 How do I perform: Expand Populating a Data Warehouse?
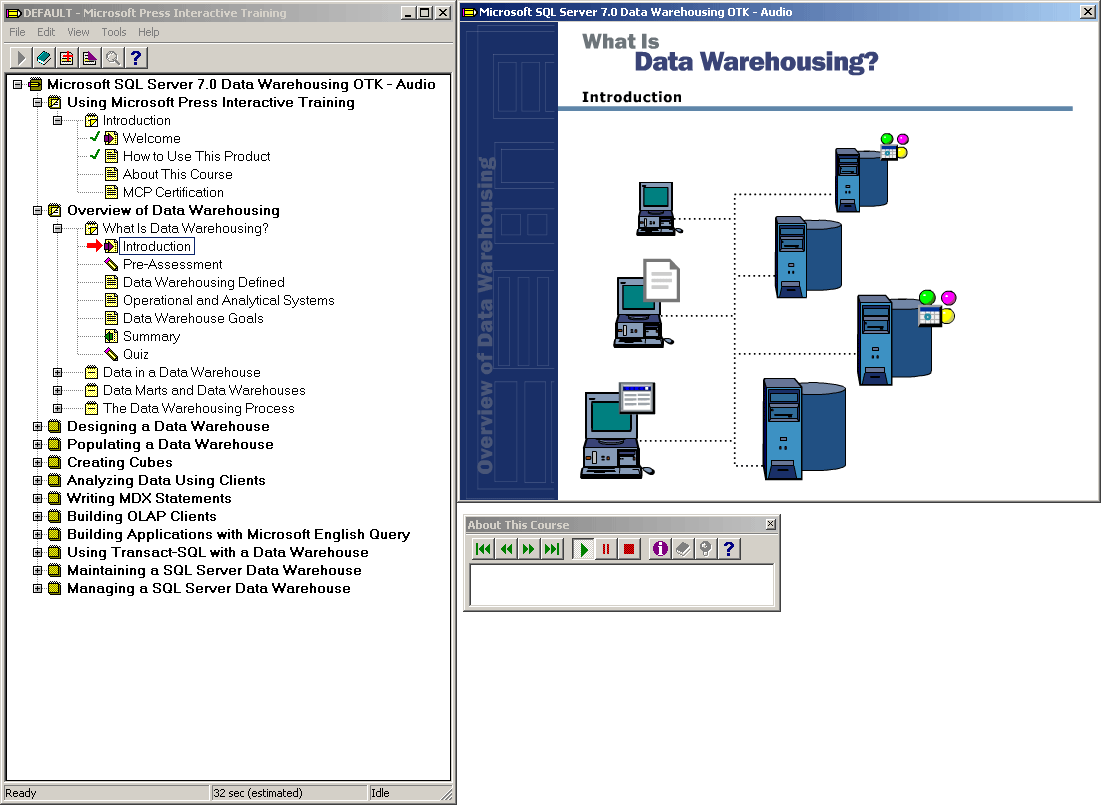[x=38, y=445]
